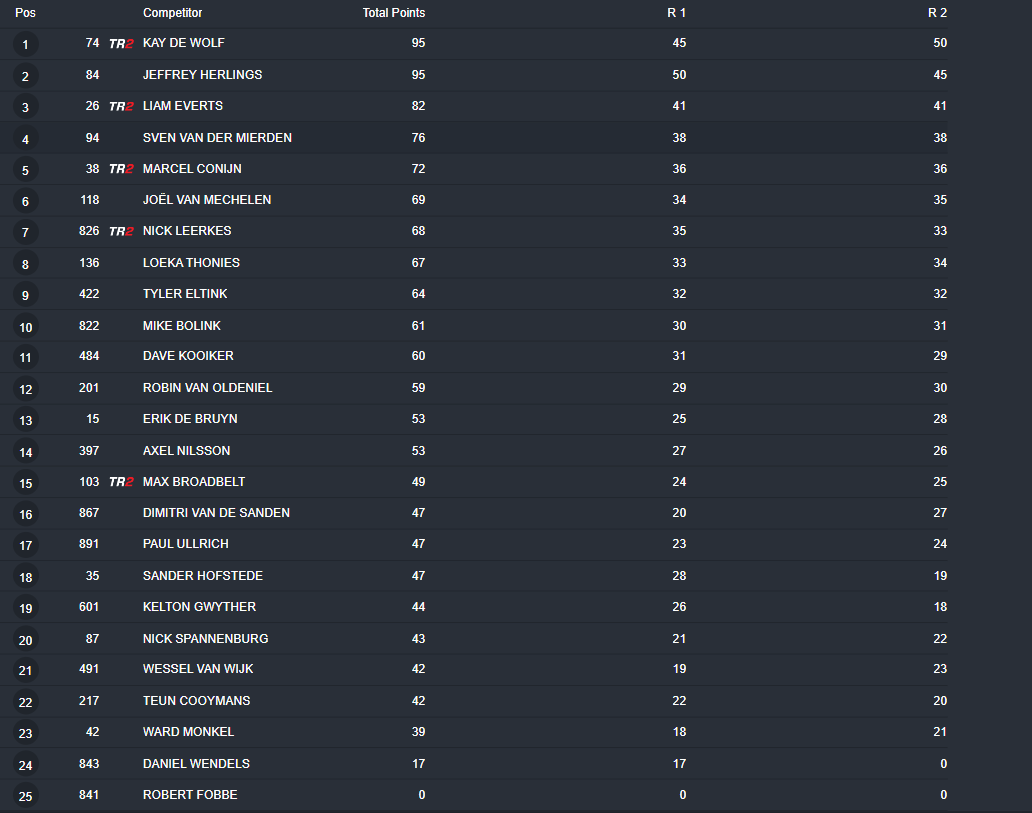The width and height of the screenshot is (1032, 813).
Task: Click the position 25 circle badge
Action: coord(26,796)
